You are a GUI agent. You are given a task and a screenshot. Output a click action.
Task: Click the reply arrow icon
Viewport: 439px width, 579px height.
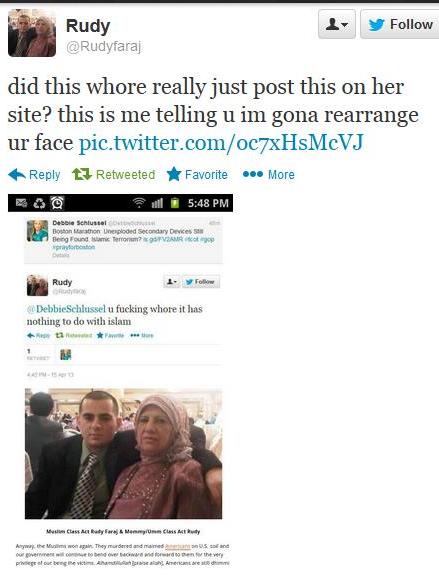click(x=17, y=174)
